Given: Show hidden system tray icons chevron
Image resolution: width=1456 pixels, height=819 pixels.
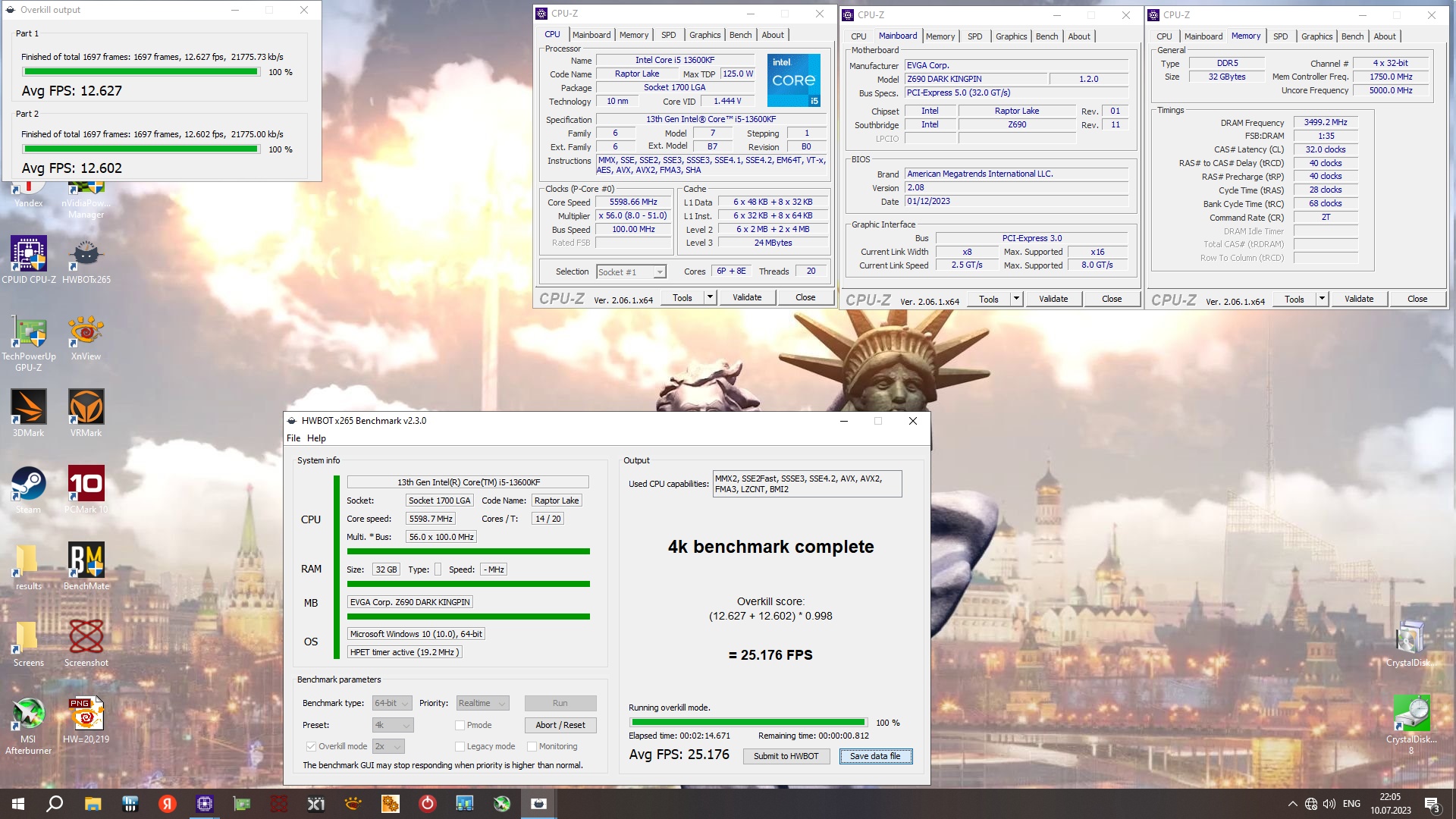Looking at the screenshot, I should click(1292, 804).
